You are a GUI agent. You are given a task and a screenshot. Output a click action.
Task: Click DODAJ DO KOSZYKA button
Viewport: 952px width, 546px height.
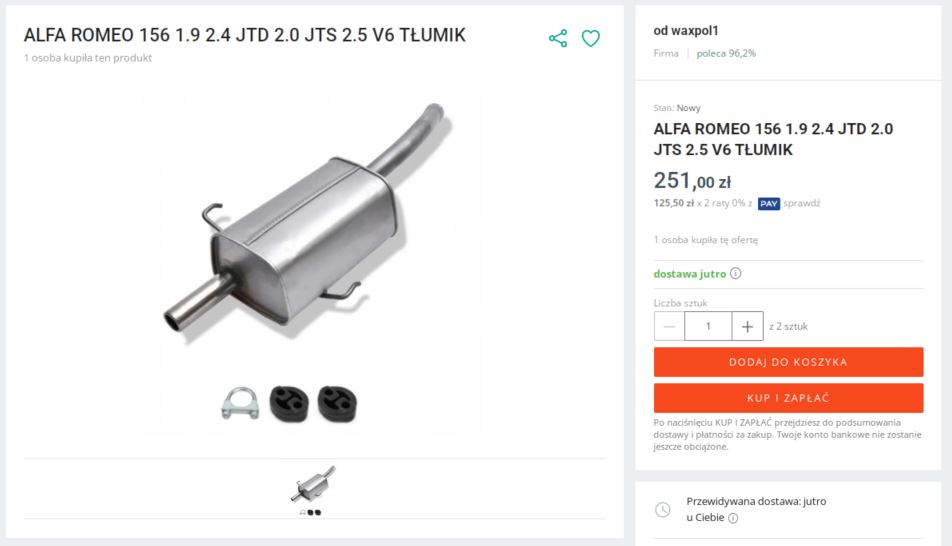(x=788, y=362)
